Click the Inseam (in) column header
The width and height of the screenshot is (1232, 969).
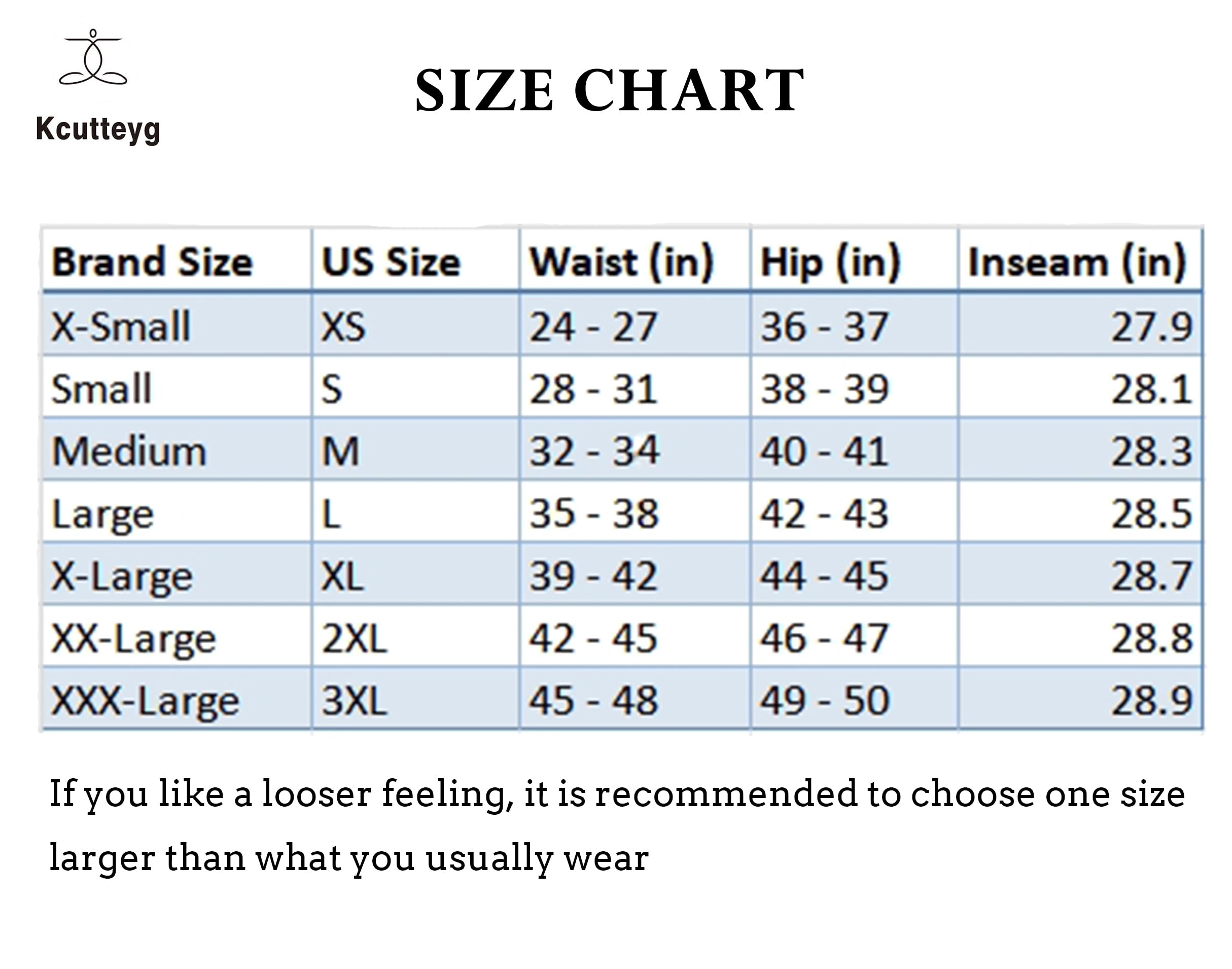1077,262
